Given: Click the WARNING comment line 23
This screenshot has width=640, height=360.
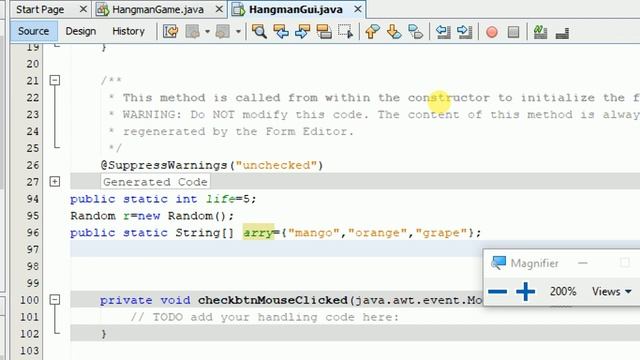Looking at the screenshot, I should point(373,115).
